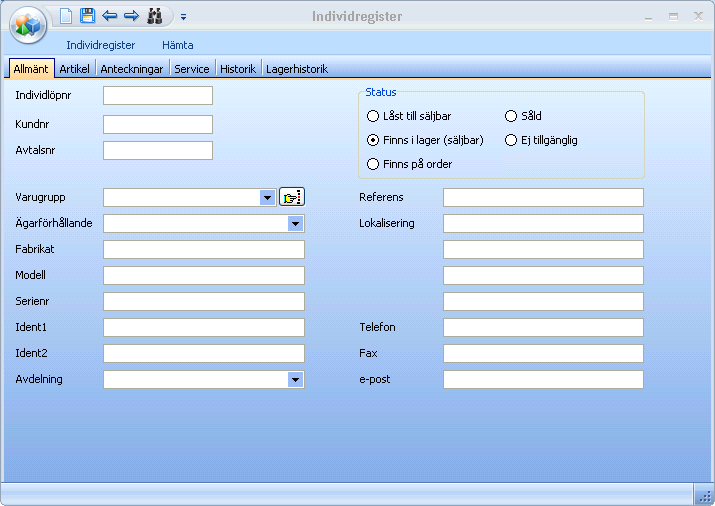Screen dimensions: 715x506
Task: Create a new record with blank page icon
Action: [x=66, y=16]
